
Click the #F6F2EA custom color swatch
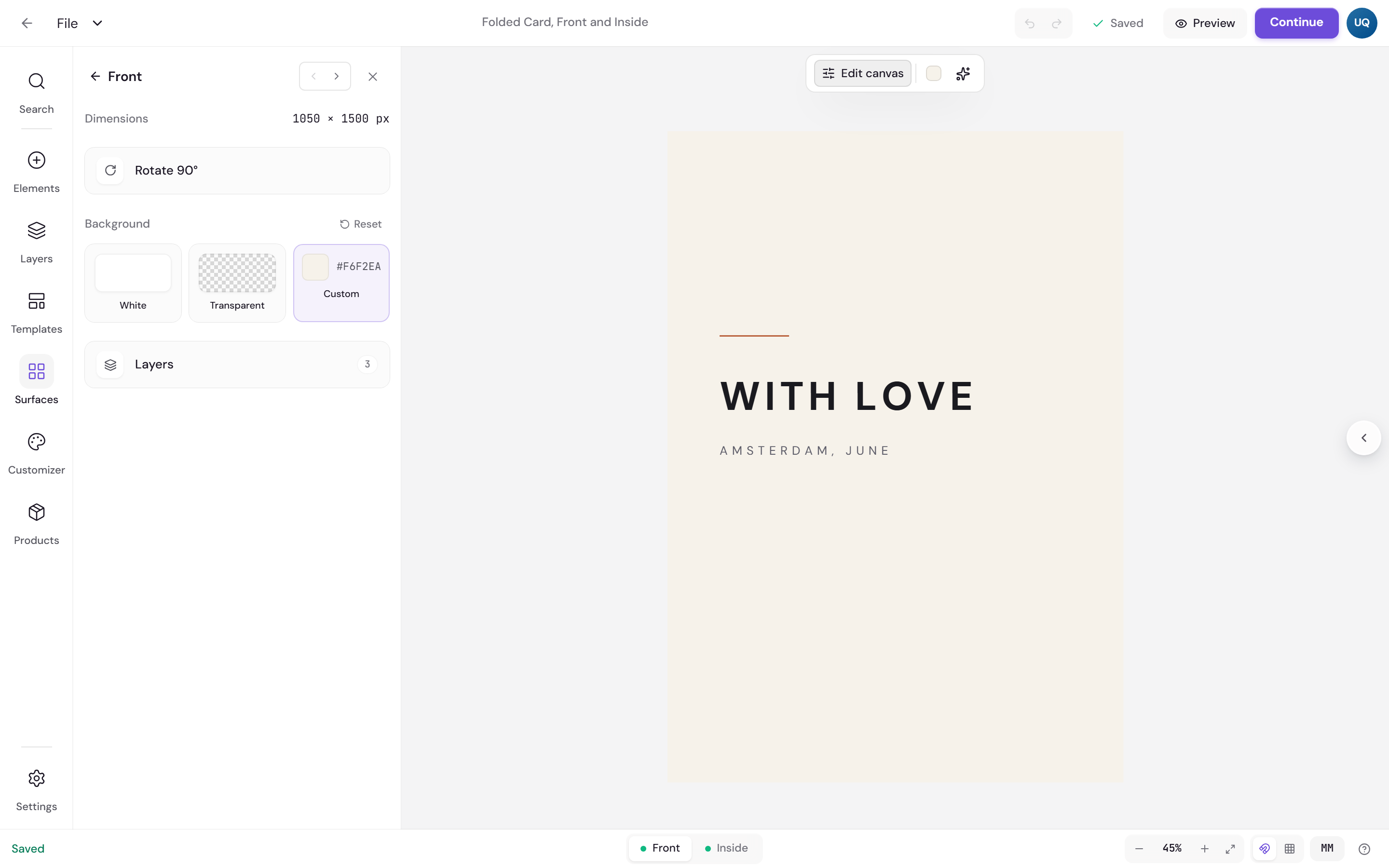point(315,267)
